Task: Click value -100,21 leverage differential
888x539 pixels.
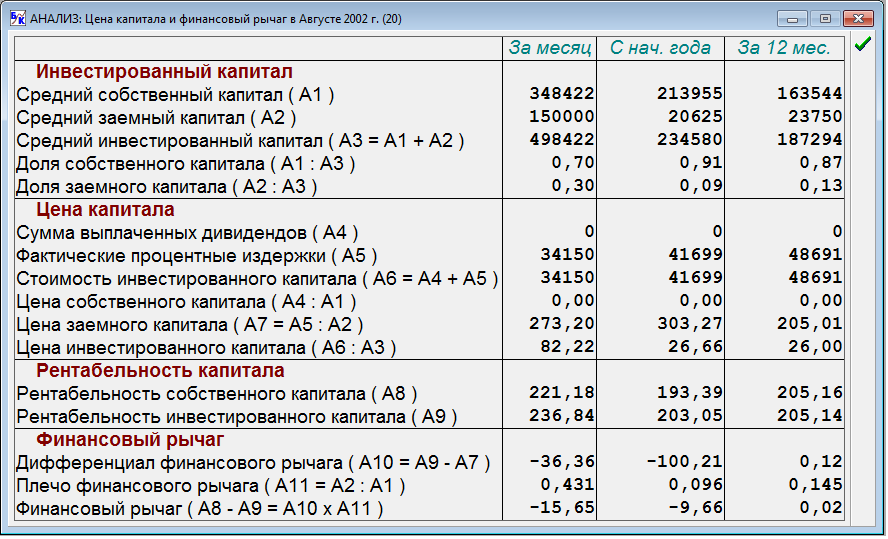Action: click(x=685, y=462)
